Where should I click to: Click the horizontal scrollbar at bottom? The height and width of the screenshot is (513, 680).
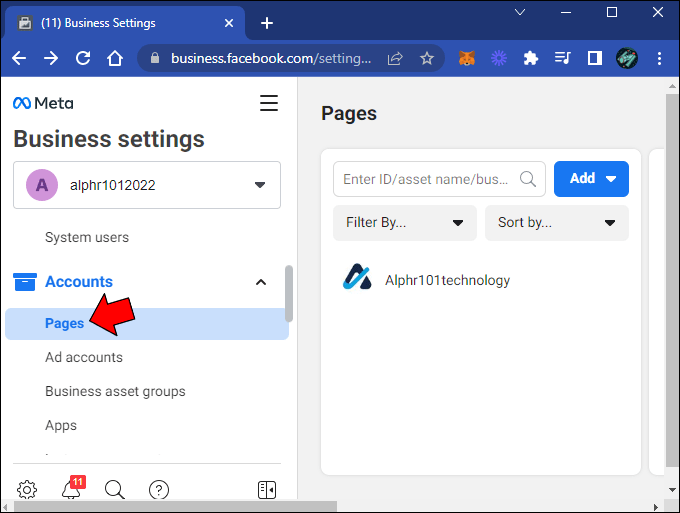point(175,506)
